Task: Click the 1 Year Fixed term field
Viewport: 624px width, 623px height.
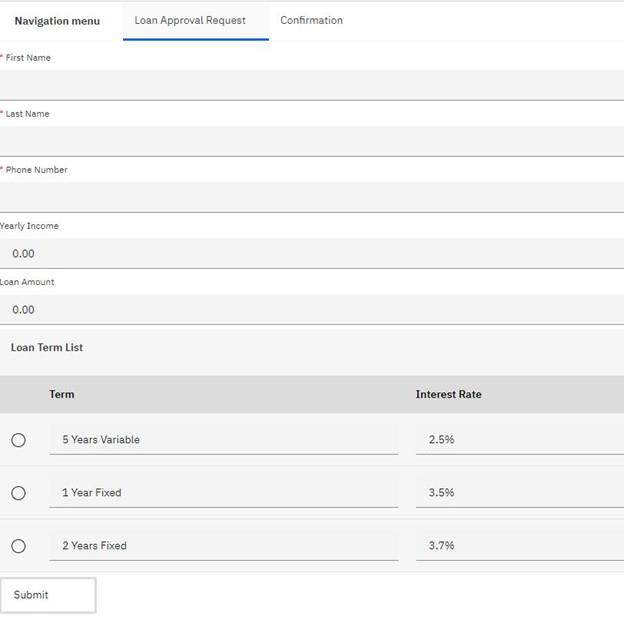Action: point(223,493)
